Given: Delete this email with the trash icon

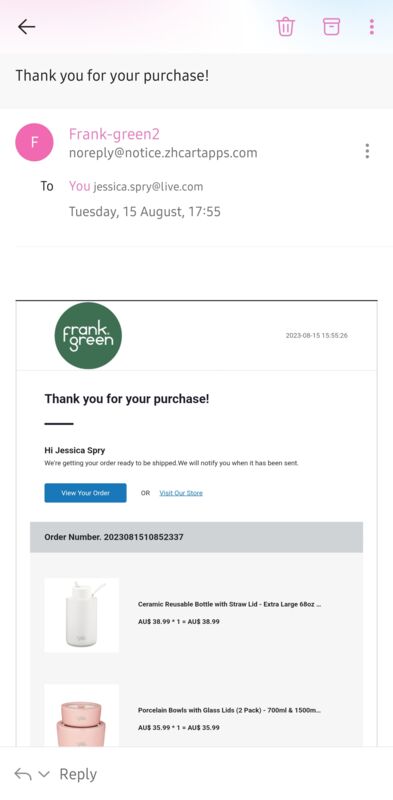Looking at the screenshot, I should click(x=286, y=27).
